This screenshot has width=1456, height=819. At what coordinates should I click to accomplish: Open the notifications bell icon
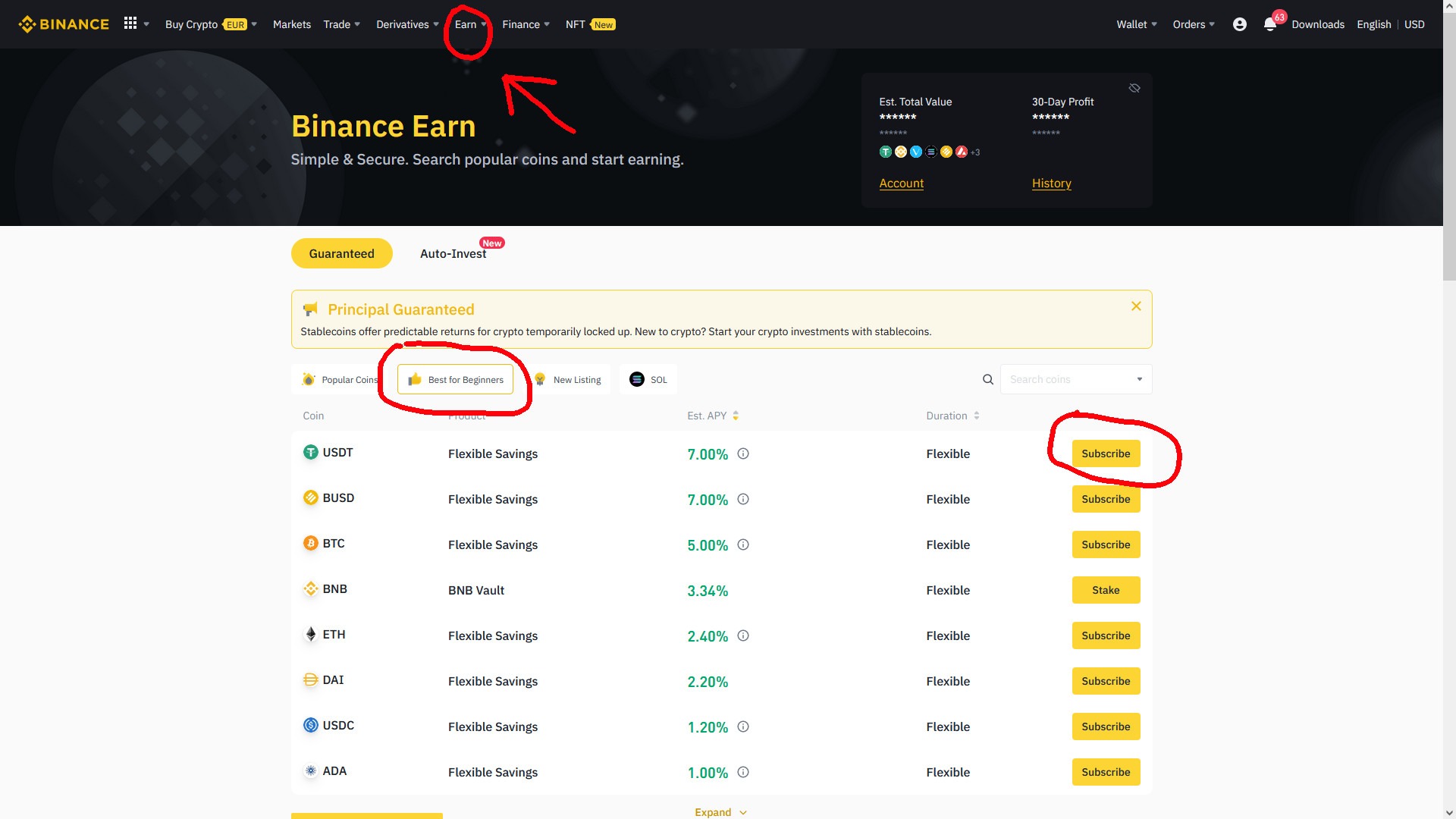[x=1270, y=24]
